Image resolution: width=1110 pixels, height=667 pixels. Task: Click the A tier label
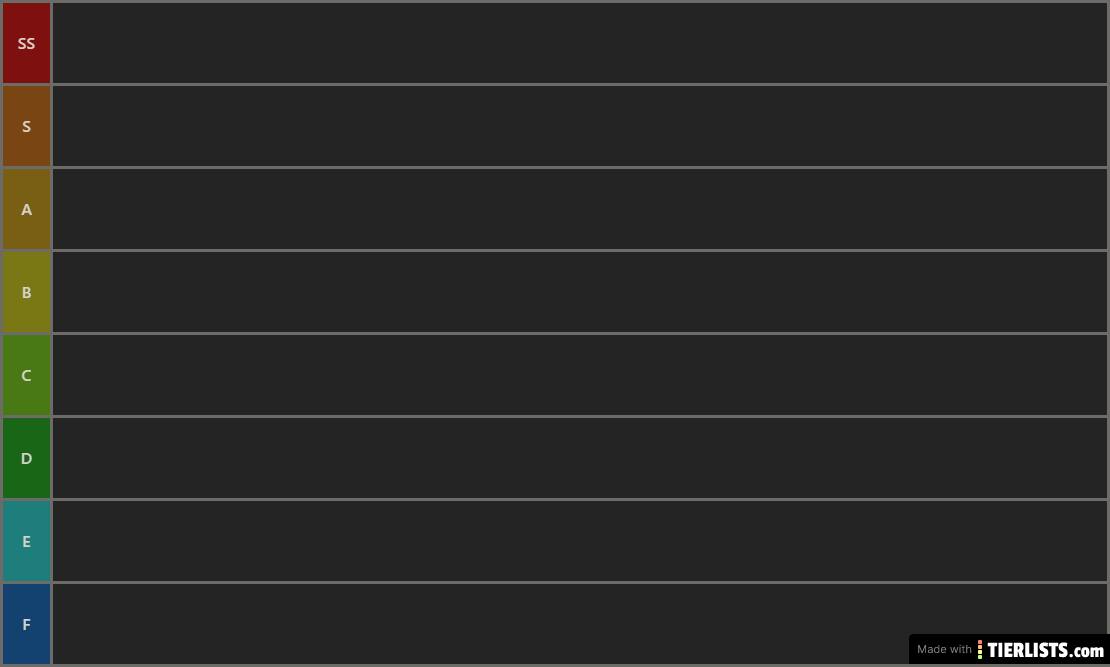point(26,209)
